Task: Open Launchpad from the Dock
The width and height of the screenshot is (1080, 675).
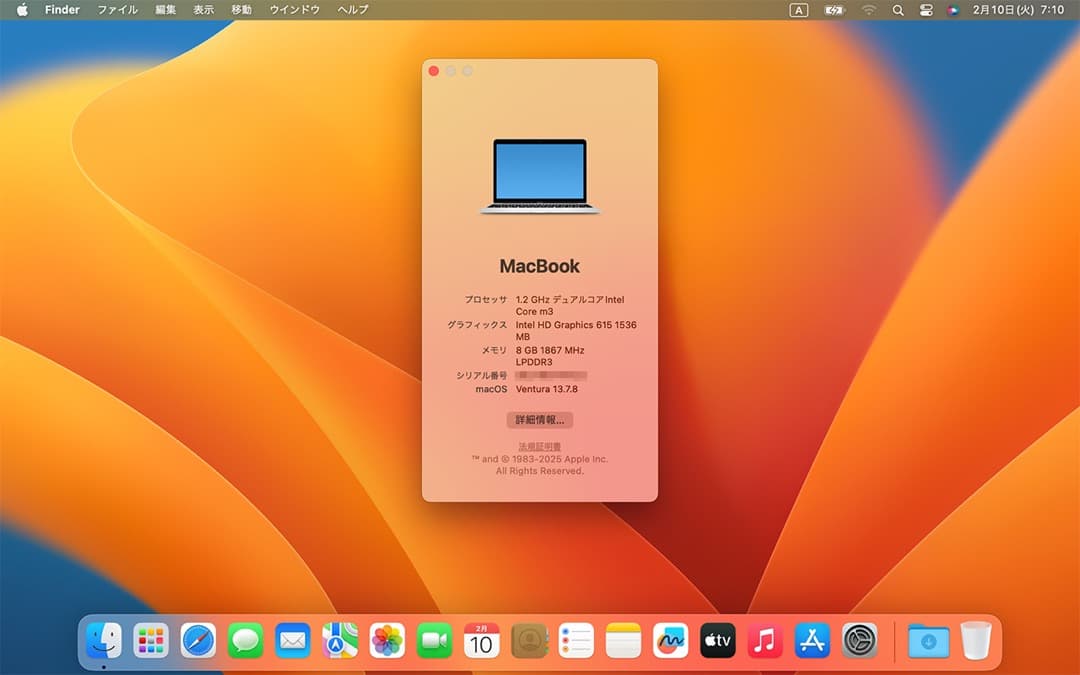Action: click(150, 640)
